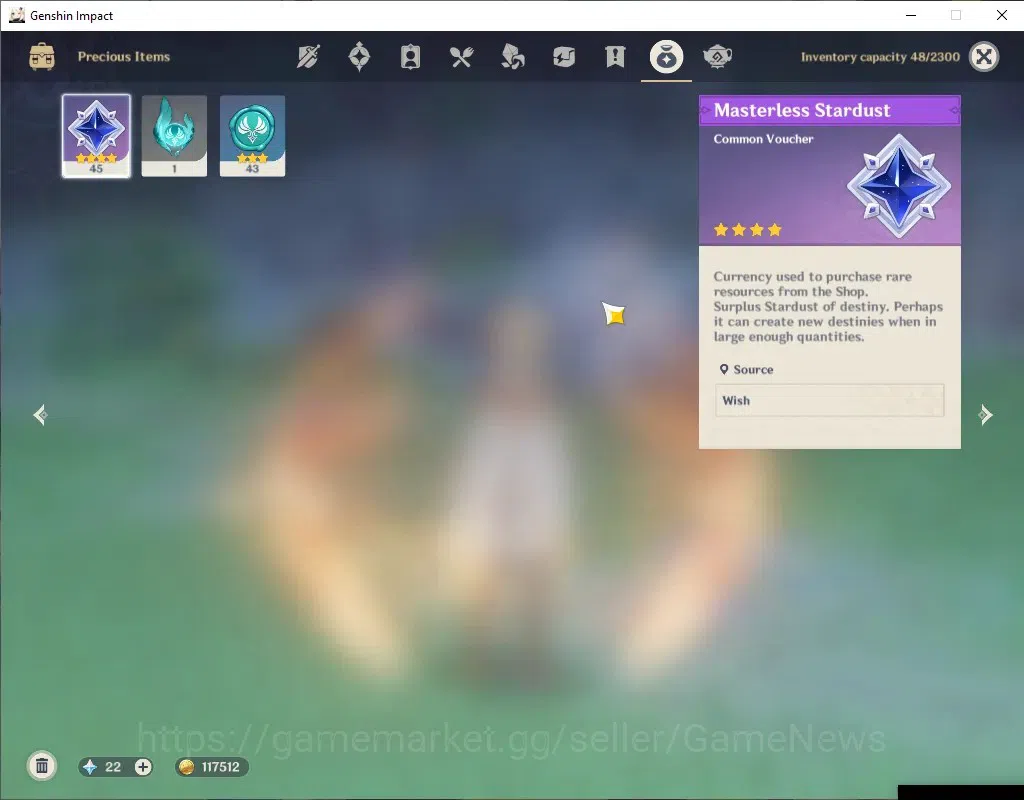Click the Primogem count showing 22
This screenshot has height=800, width=1024.
pos(112,767)
